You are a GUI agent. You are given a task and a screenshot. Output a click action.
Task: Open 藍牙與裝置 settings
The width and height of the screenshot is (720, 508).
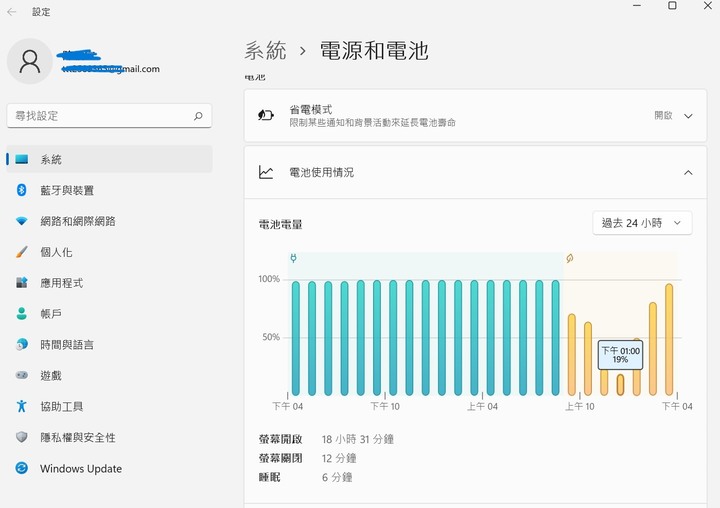pos(109,190)
